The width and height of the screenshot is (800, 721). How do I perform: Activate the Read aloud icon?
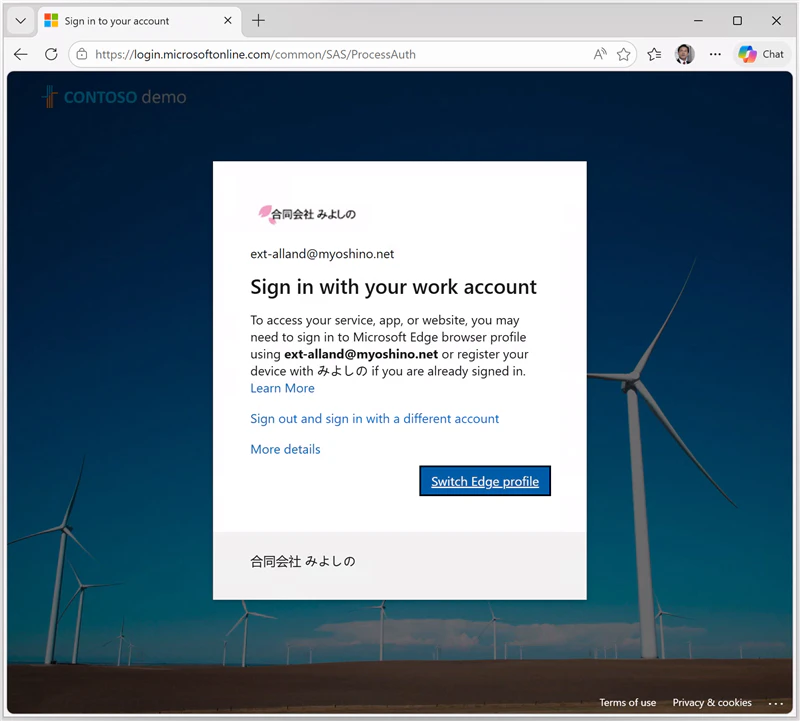pos(601,54)
